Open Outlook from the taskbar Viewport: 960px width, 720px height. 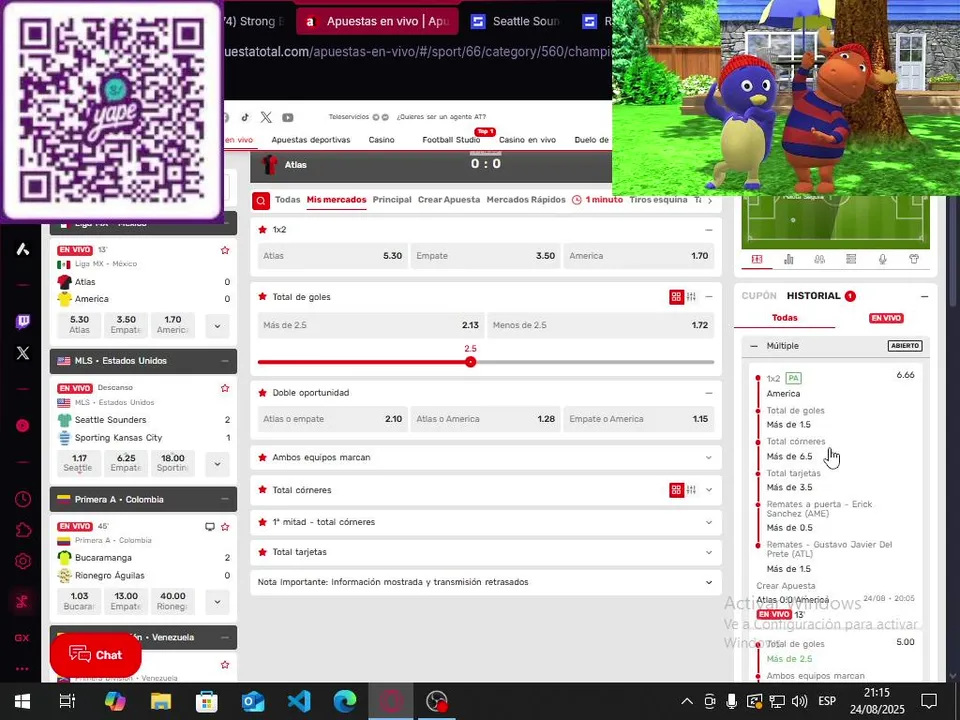coord(253,701)
